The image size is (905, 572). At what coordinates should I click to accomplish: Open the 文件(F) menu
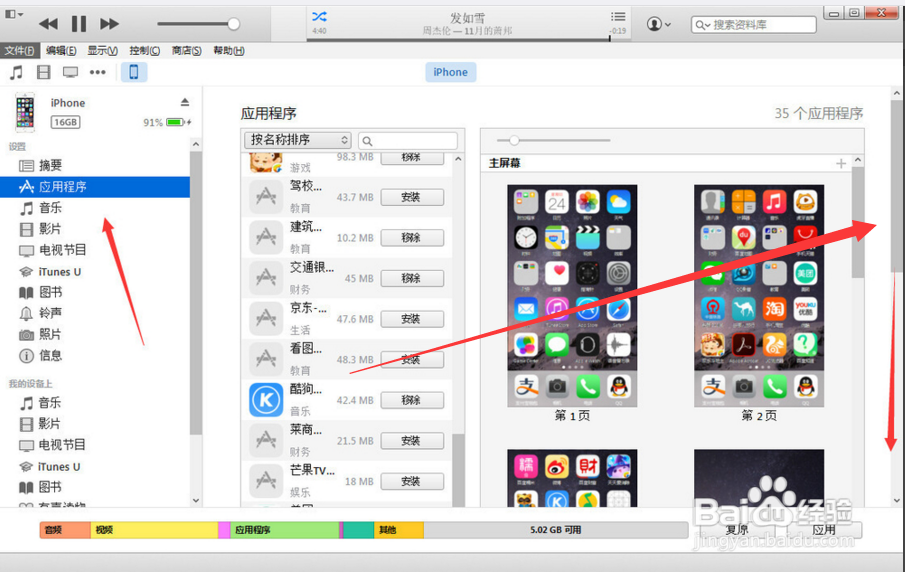(20, 51)
